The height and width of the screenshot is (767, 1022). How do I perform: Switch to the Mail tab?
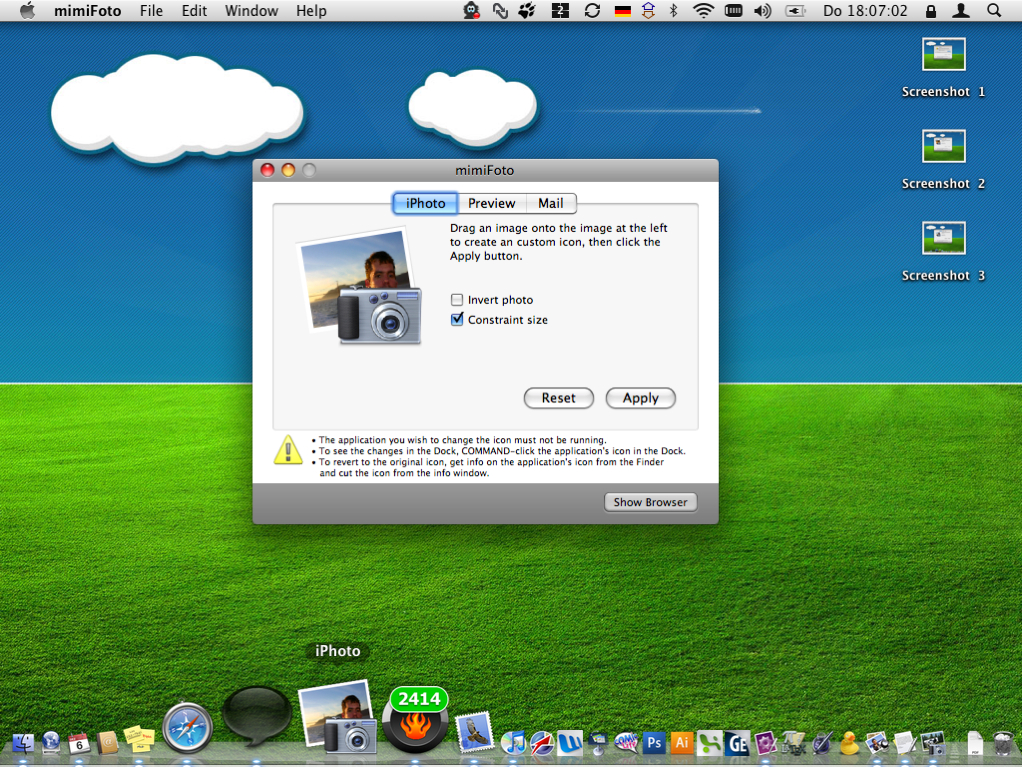[x=551, y=203]
